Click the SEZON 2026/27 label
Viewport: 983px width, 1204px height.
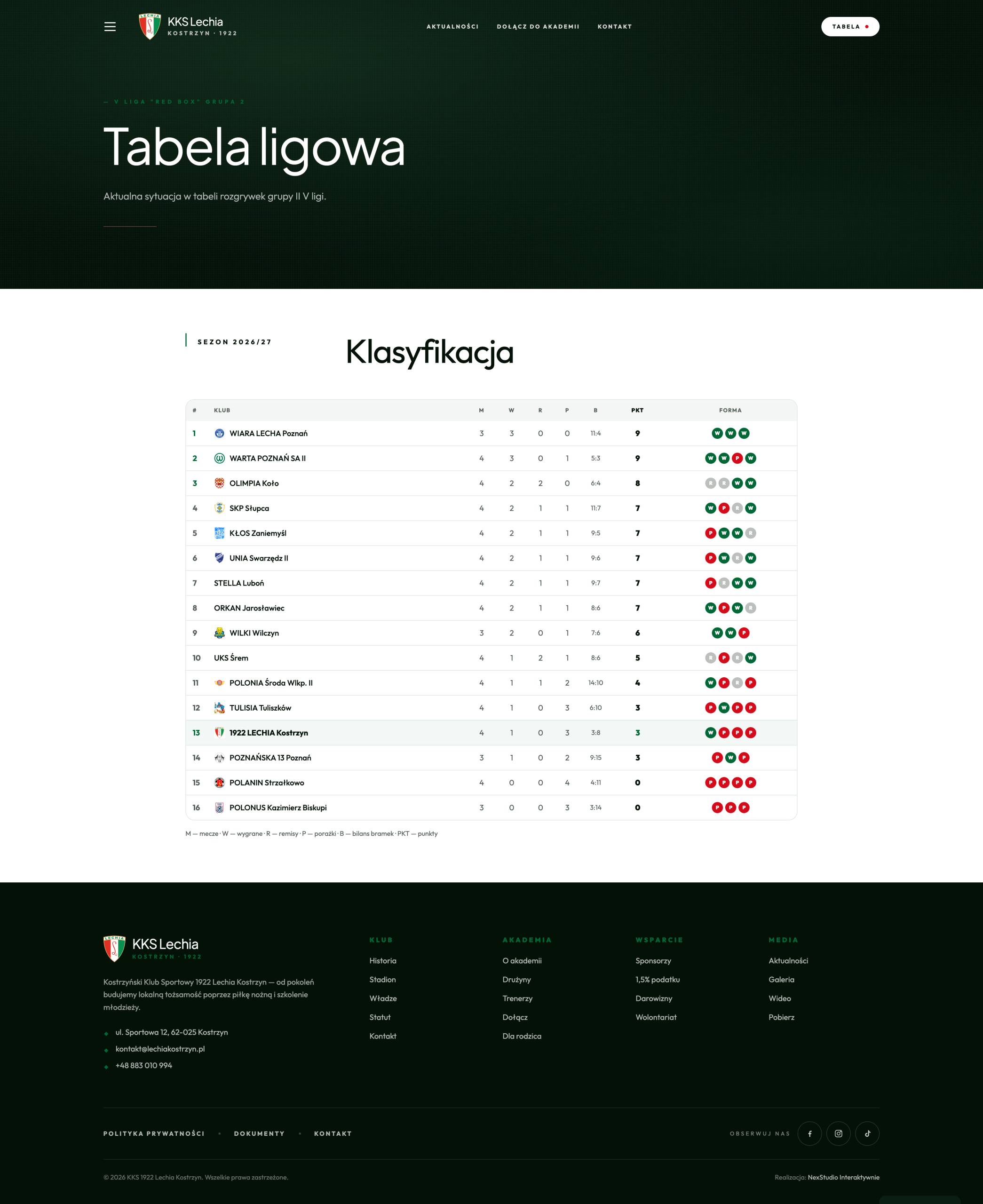pyautogui.click(x=234, y=342)
